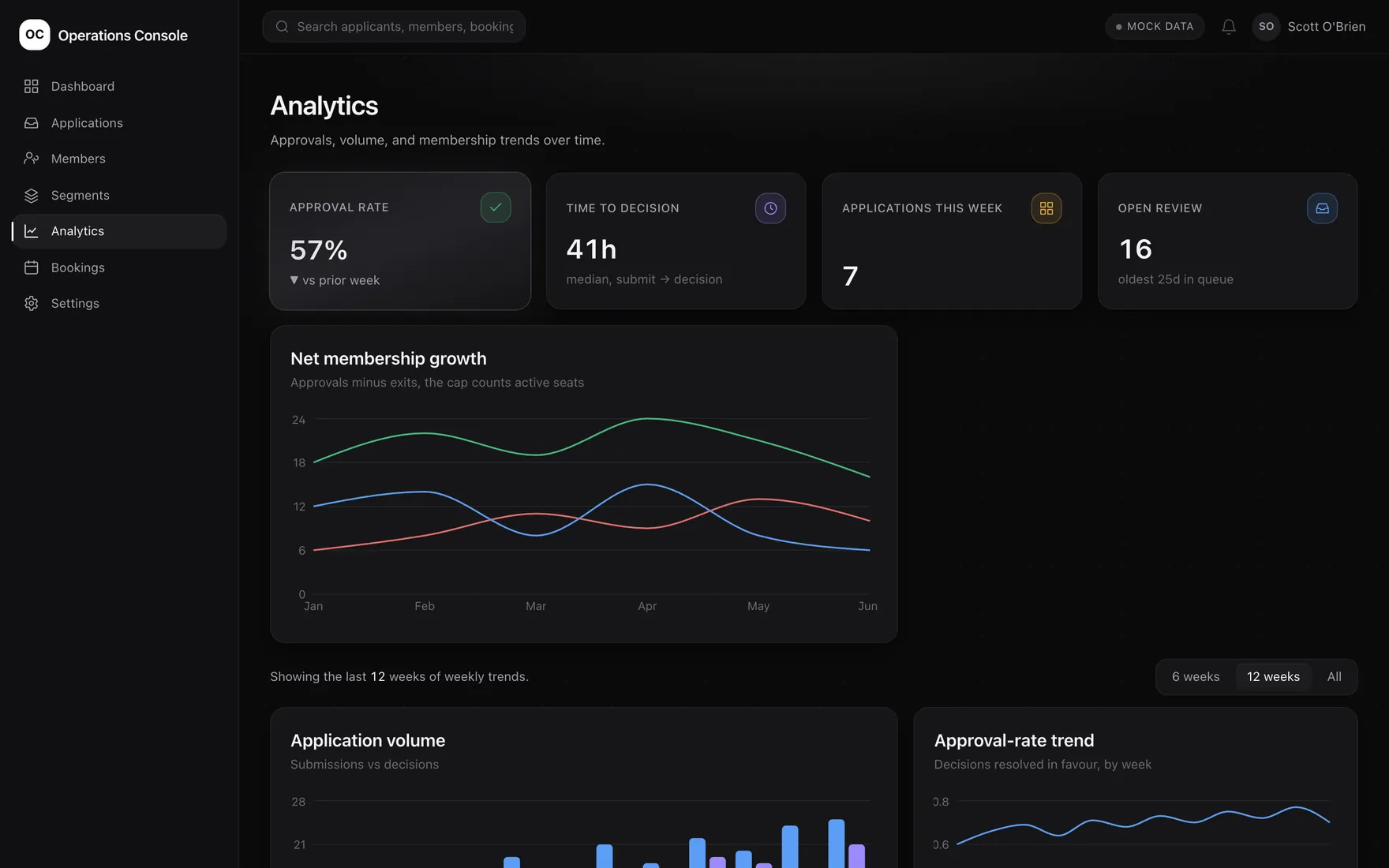1389x868 pixels.
Task: Show All weeks of trends
Action: pos(1334,677)
